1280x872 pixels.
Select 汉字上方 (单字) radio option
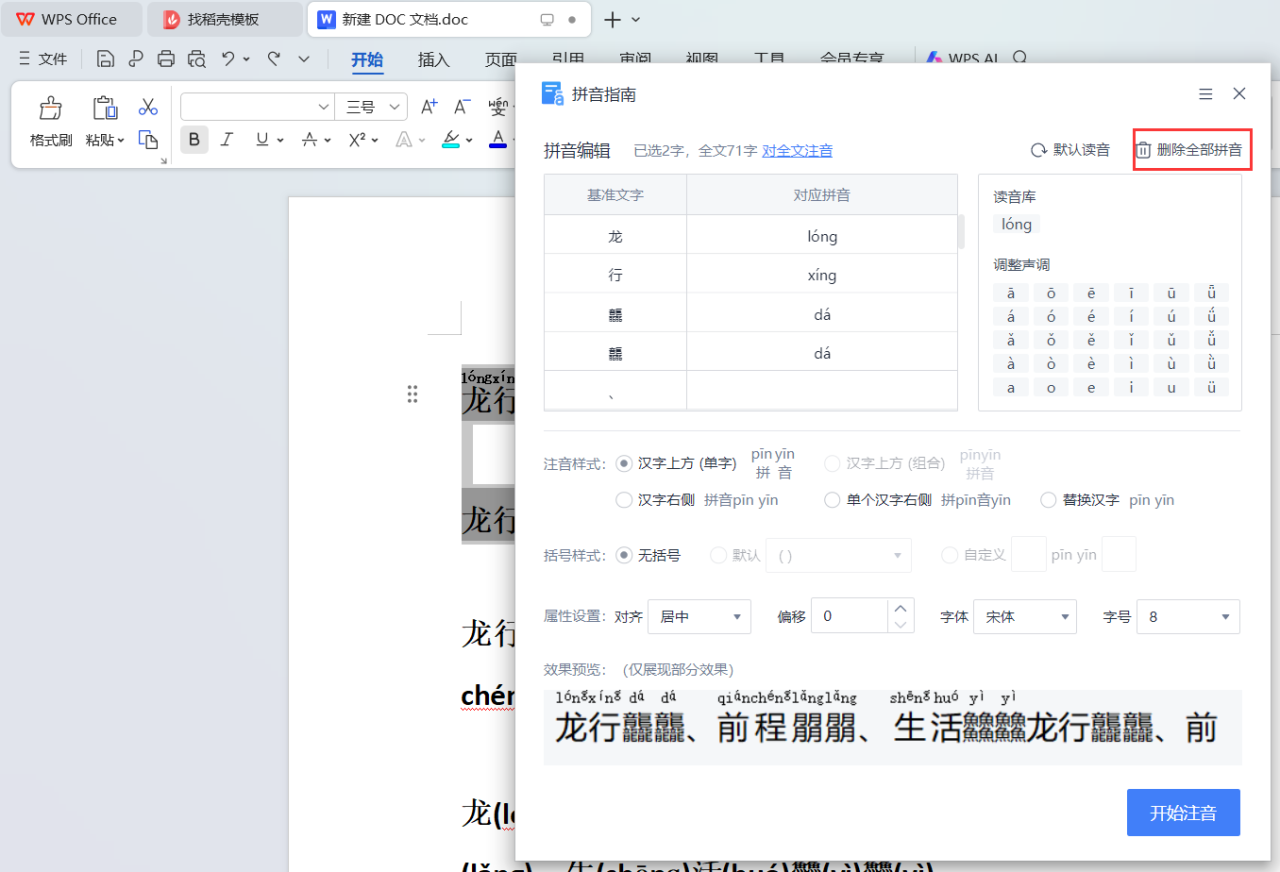tap(624, 464)
